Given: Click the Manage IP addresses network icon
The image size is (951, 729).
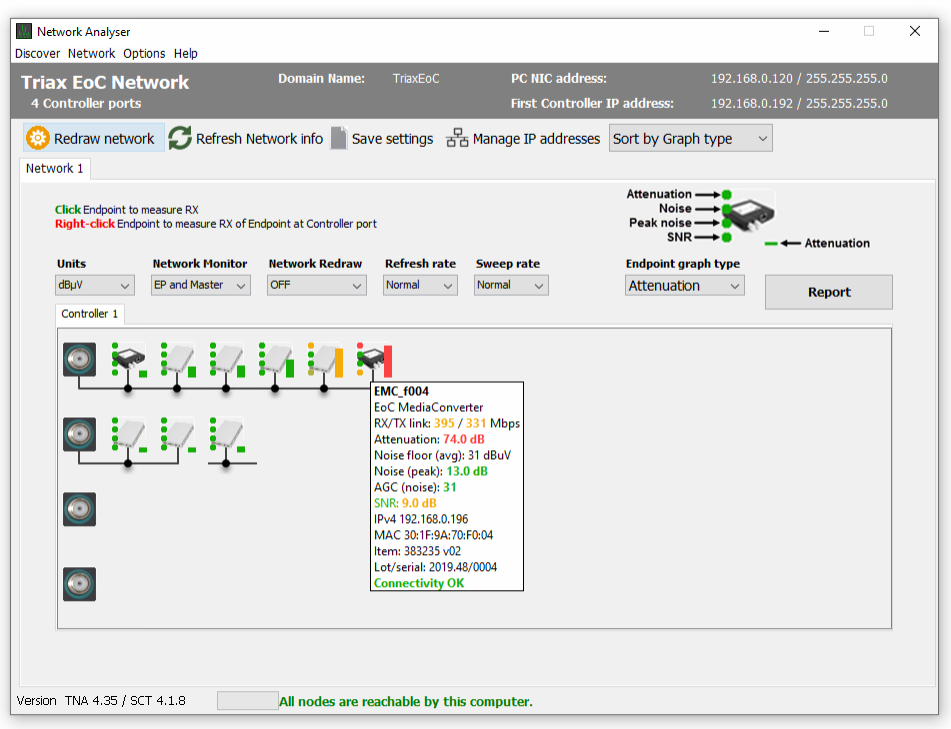Looking at the screenshot, I should pos(457,138).
